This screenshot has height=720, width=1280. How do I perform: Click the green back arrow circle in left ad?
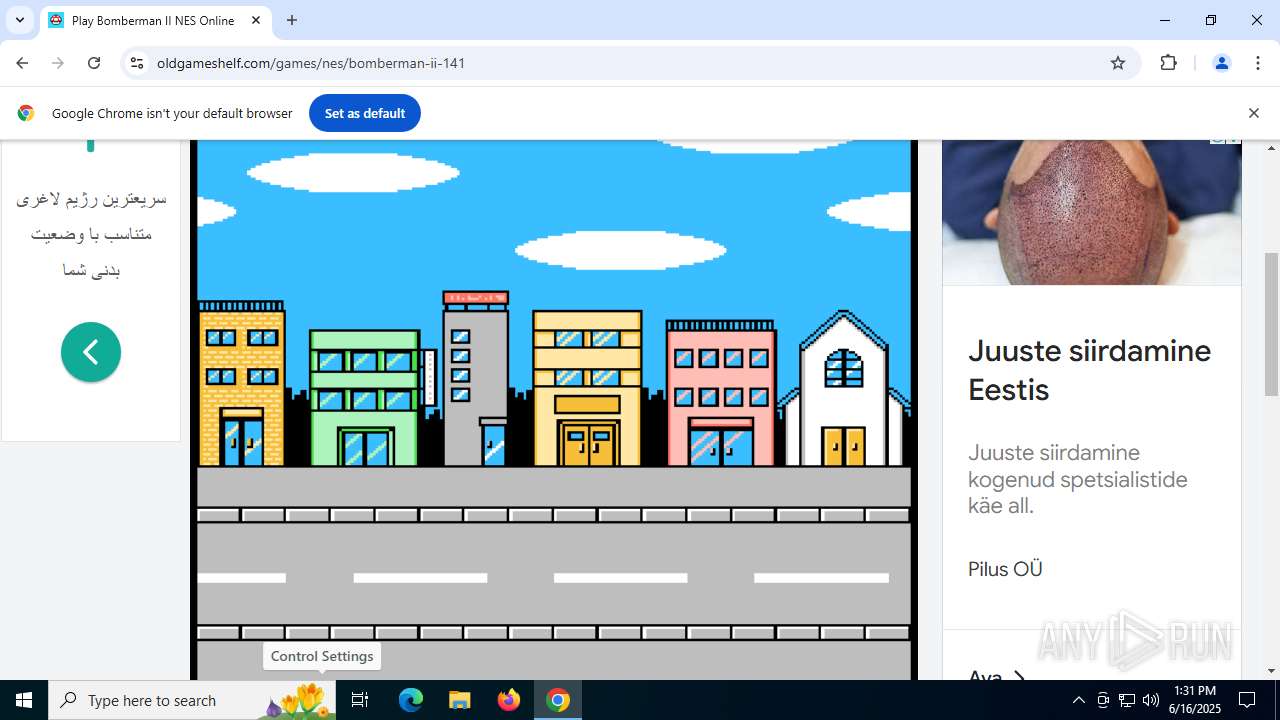[91, 352]
